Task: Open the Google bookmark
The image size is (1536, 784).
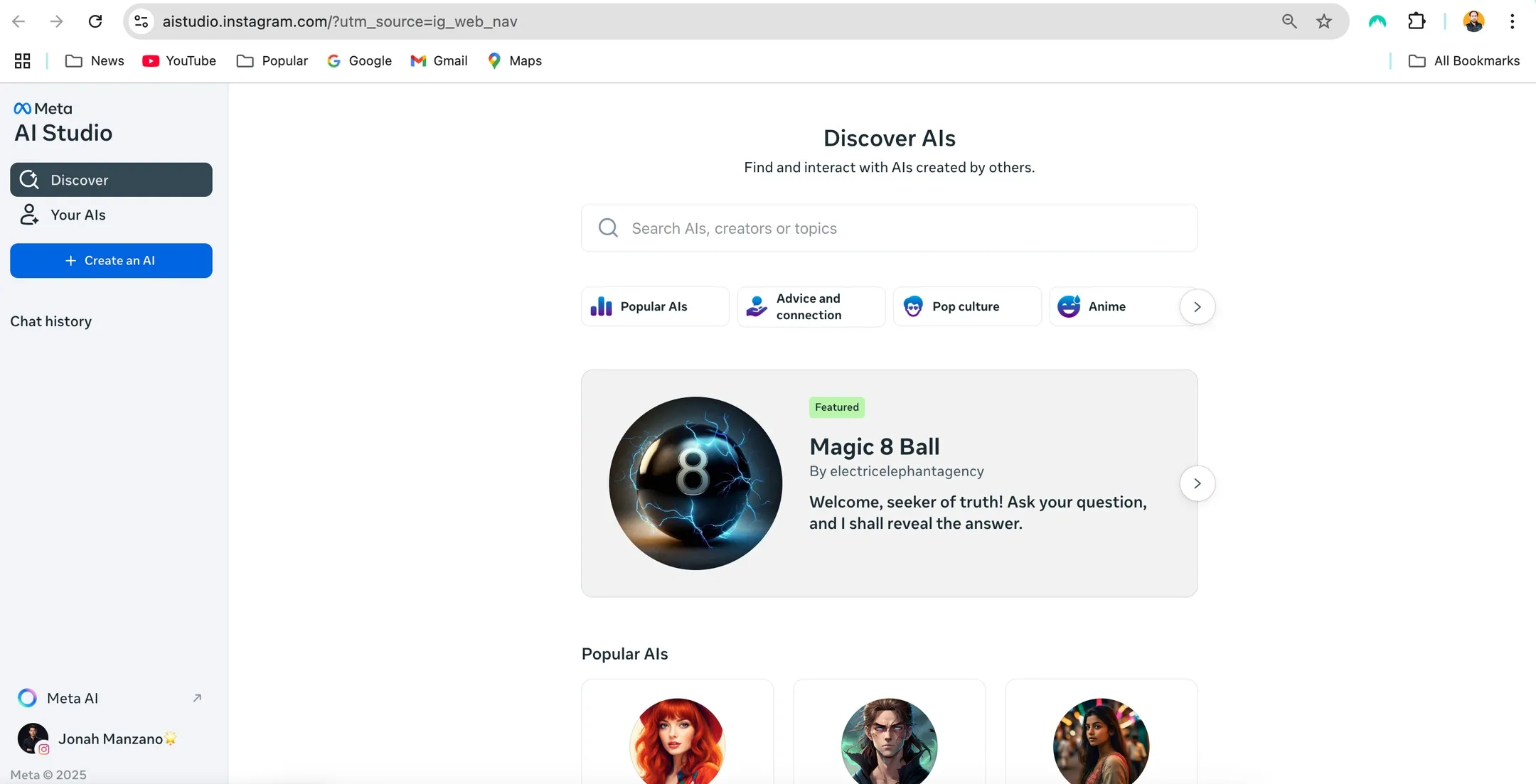Action: click(359, 61)
